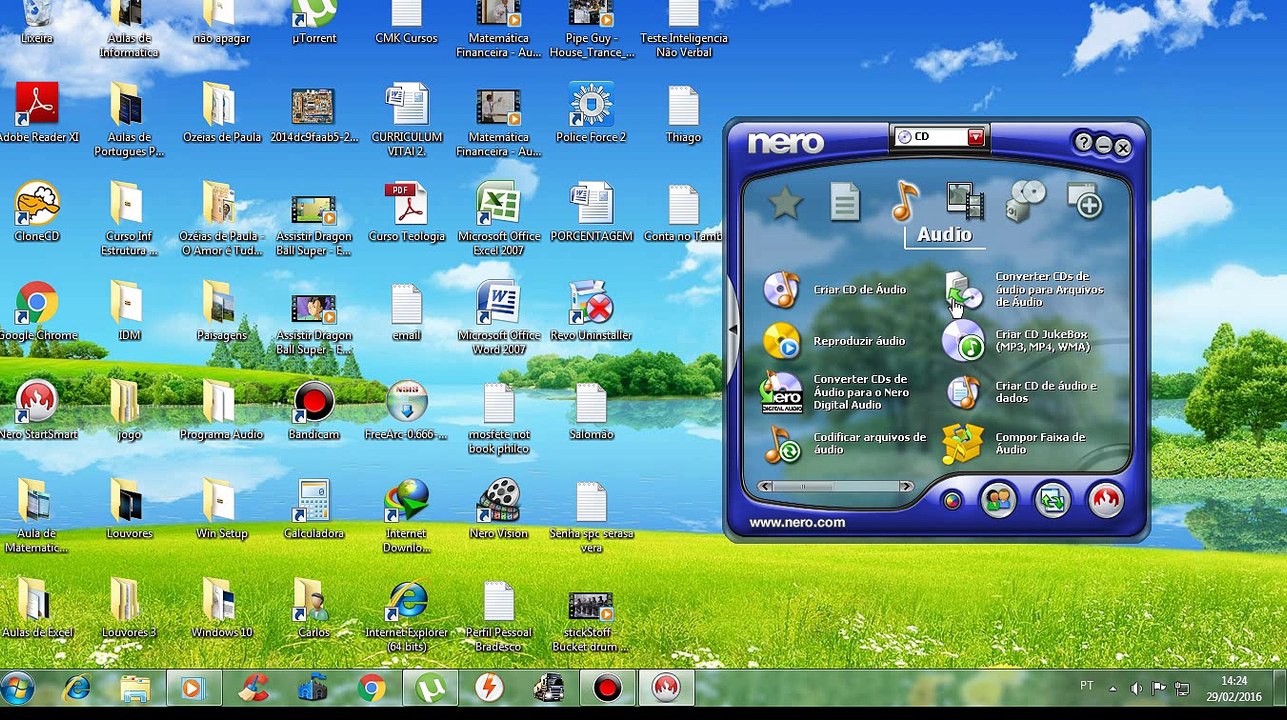Select Microsoft Office Excel 2007 shortcut
Viewport: 1287px width, 720px height.
click(x=498, y=219)
